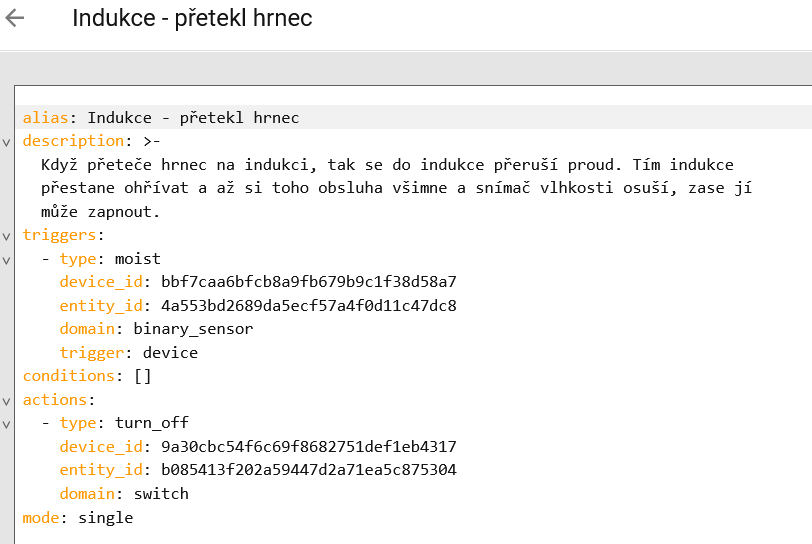812x544 pixels.
Task: Collapse the triggers section fold arrow
Action: tap(7, 237)
